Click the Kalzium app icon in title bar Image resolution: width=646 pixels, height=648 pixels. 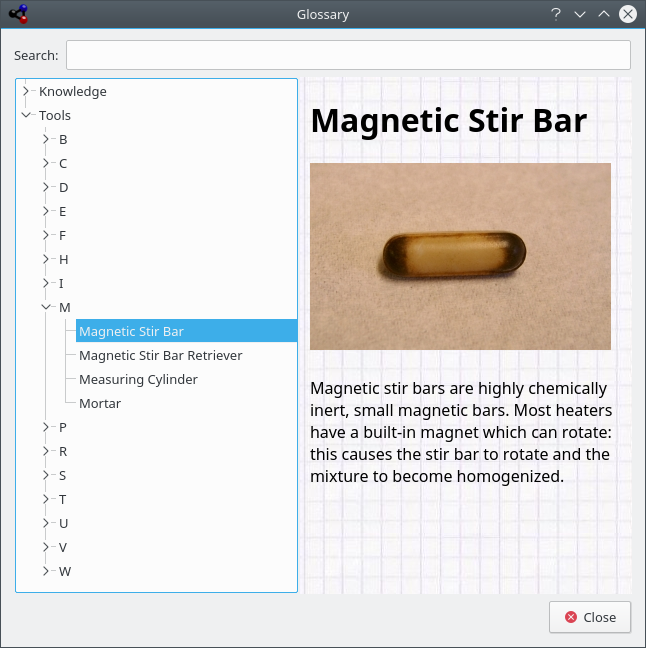click(x=17, y=14)
